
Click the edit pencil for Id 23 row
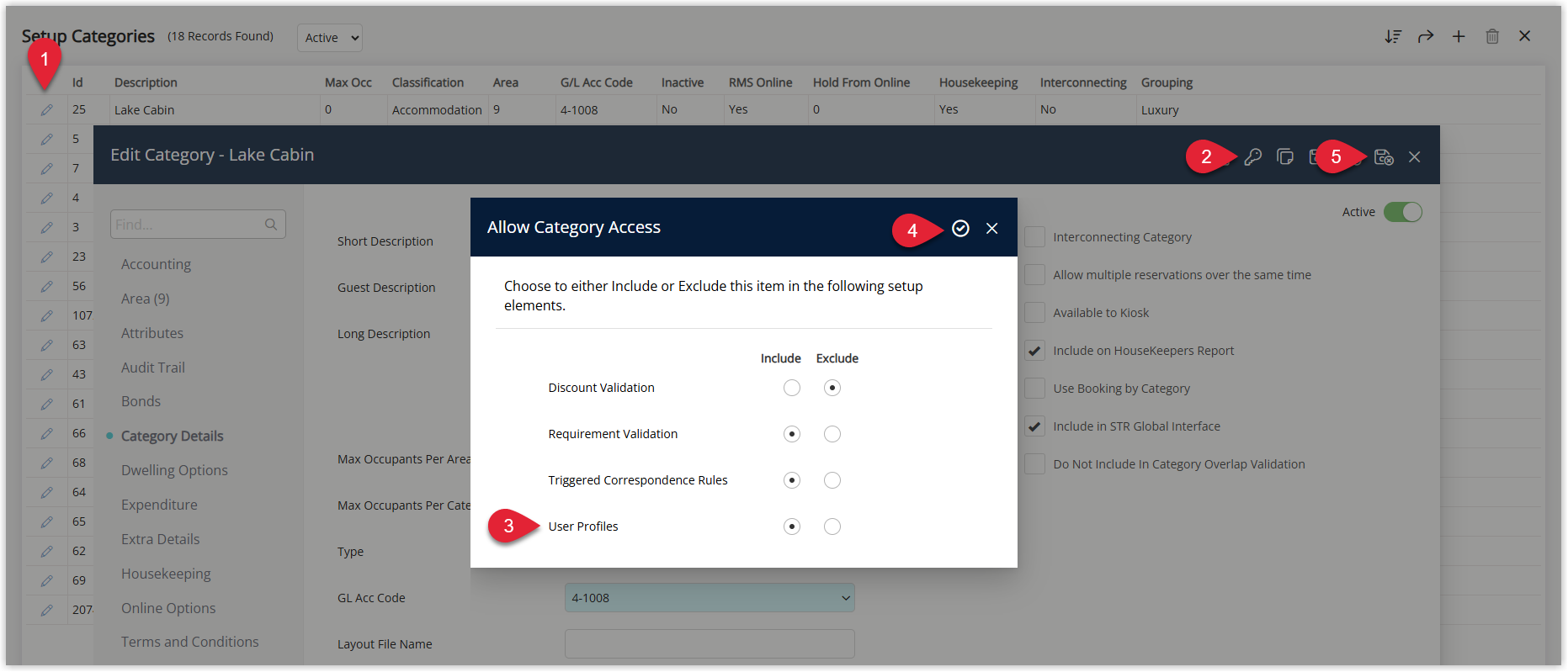pyautogui.click(x=47, y=257)
